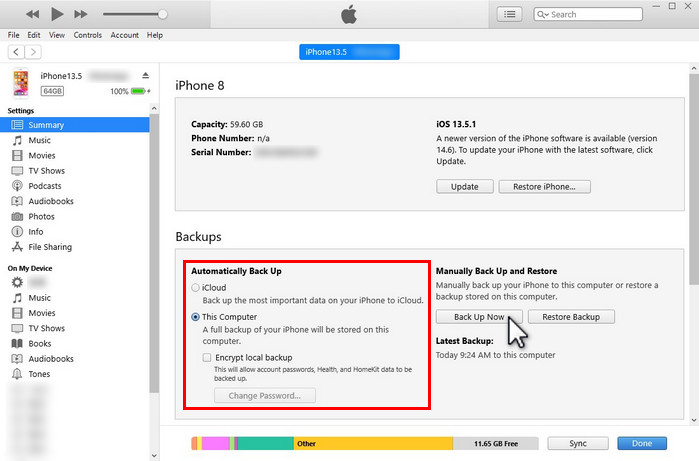This screenshot has height=461, width=699.
Task: Click the gear icon under On My Device
Action: (17, 282)
